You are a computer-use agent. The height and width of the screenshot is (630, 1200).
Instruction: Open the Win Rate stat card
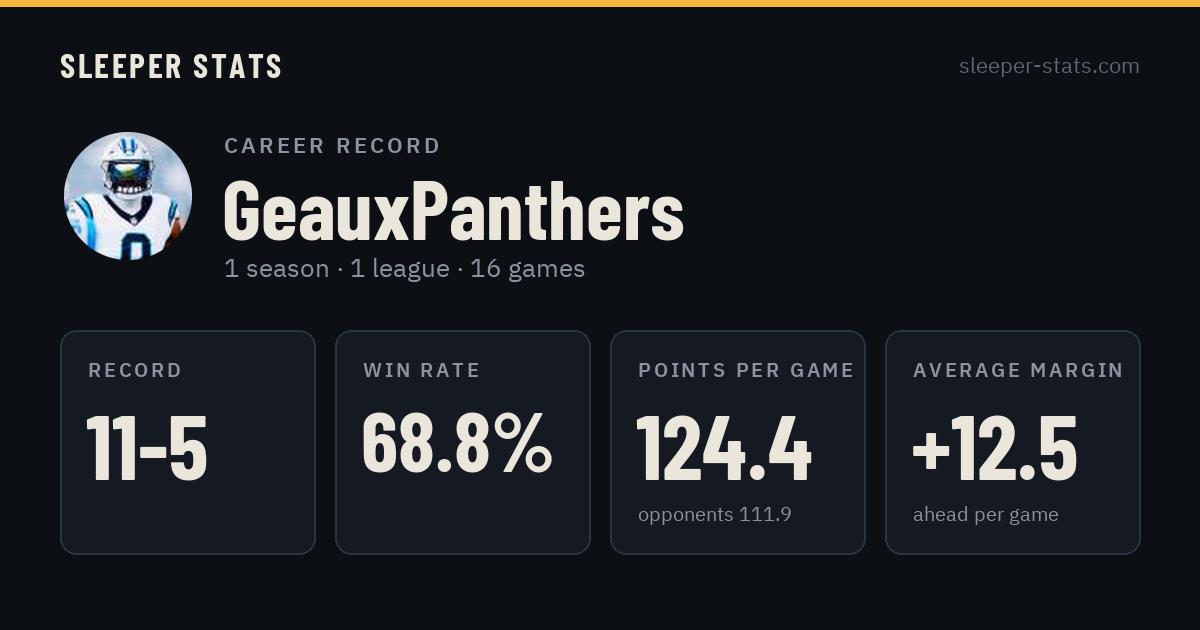click(463, 442)
